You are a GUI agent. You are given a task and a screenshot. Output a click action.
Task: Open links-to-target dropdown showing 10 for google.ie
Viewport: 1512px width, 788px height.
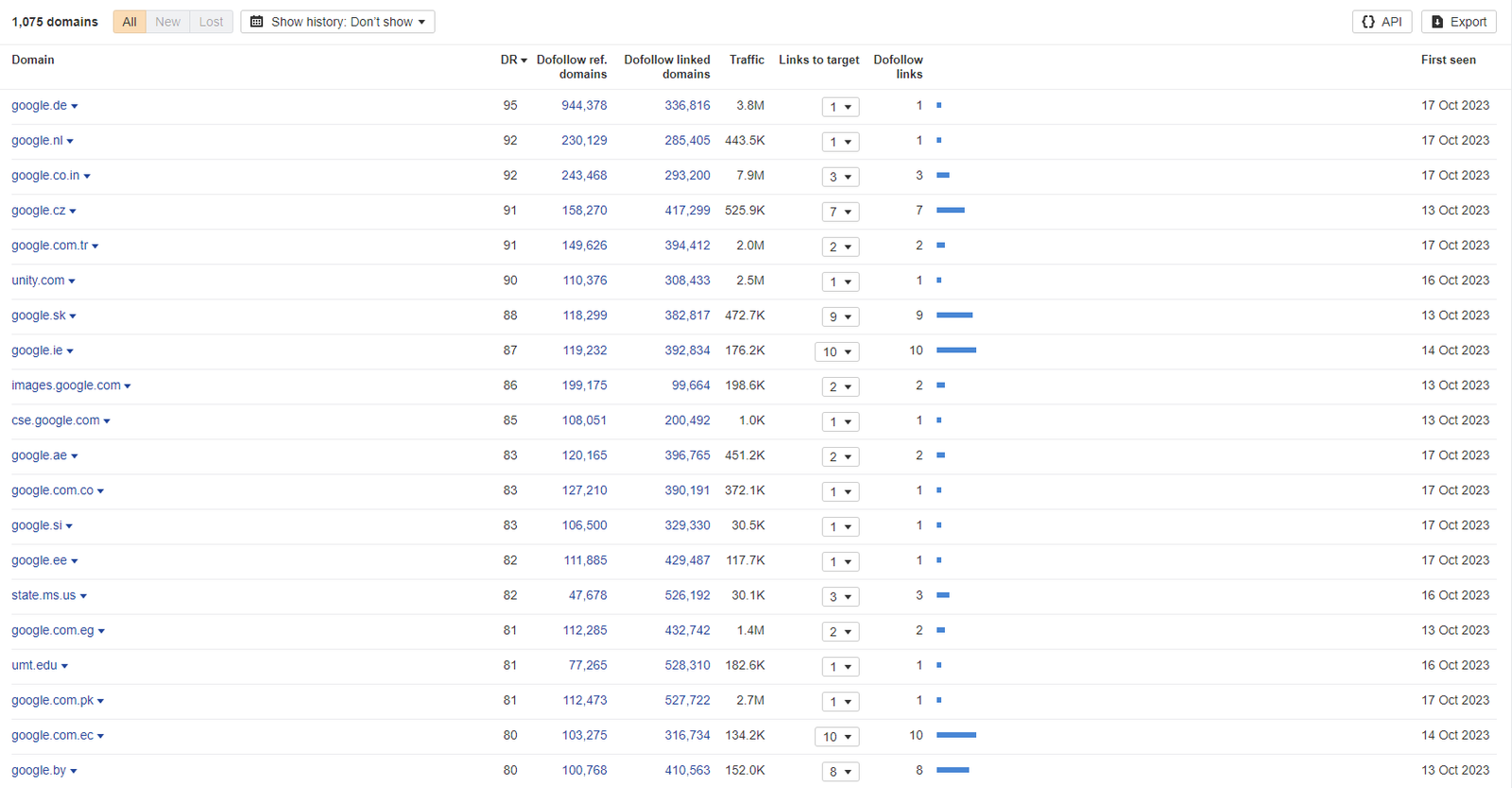pos(836,351)
